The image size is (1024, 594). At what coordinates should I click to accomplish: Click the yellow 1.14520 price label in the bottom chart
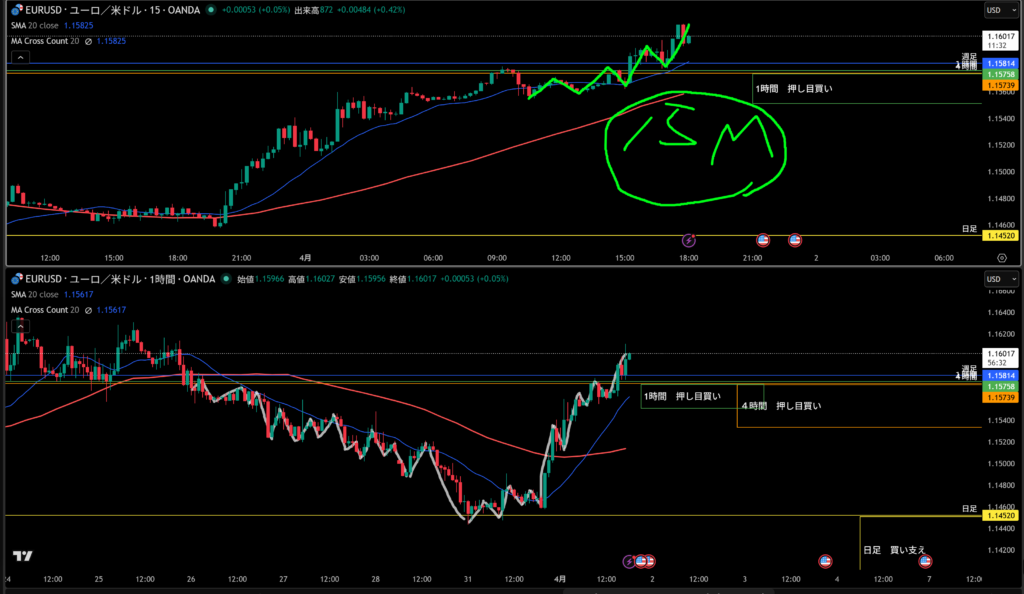click(1000, 515)
